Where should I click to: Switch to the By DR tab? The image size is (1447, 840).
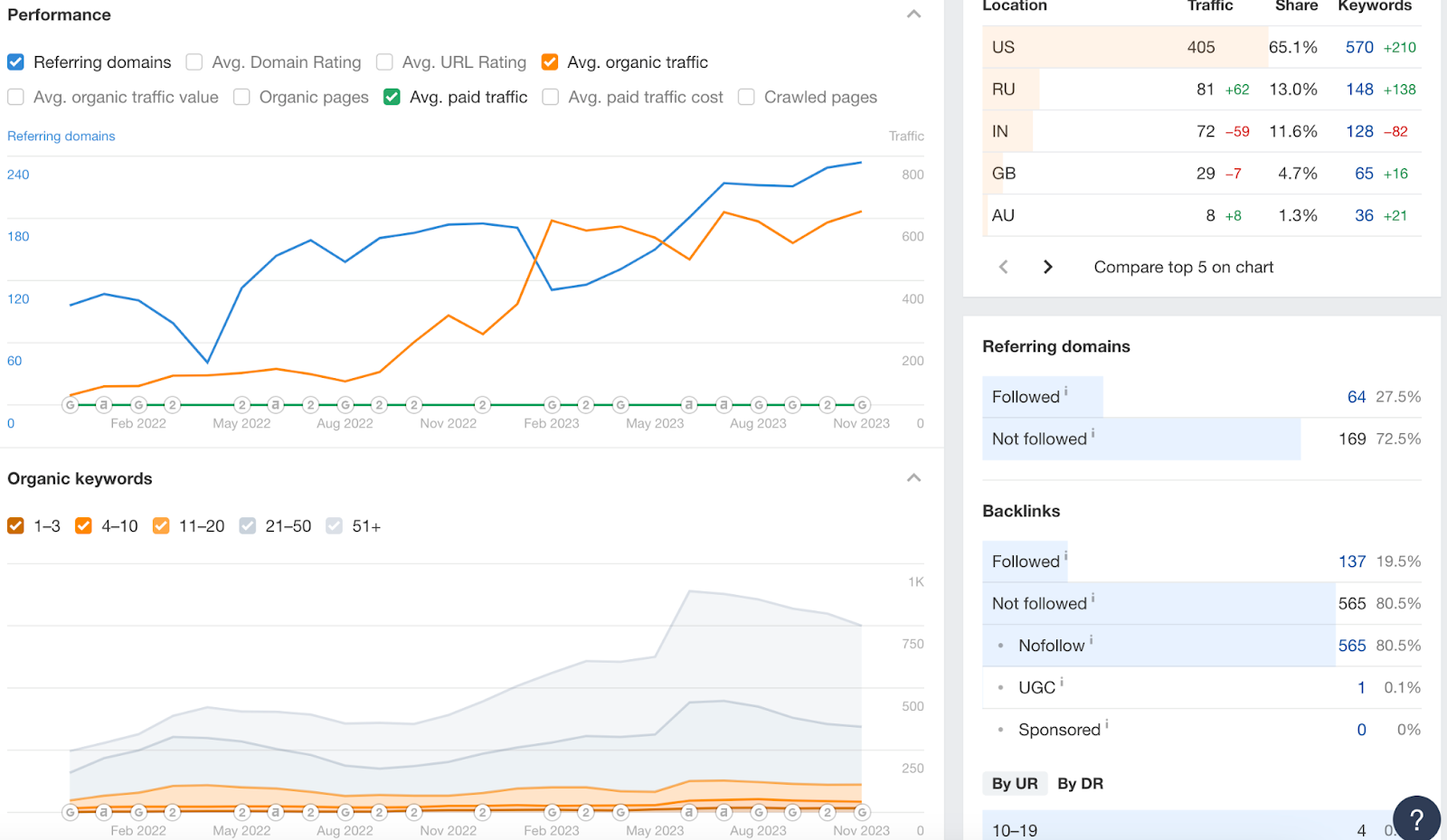pos(1080,783)
